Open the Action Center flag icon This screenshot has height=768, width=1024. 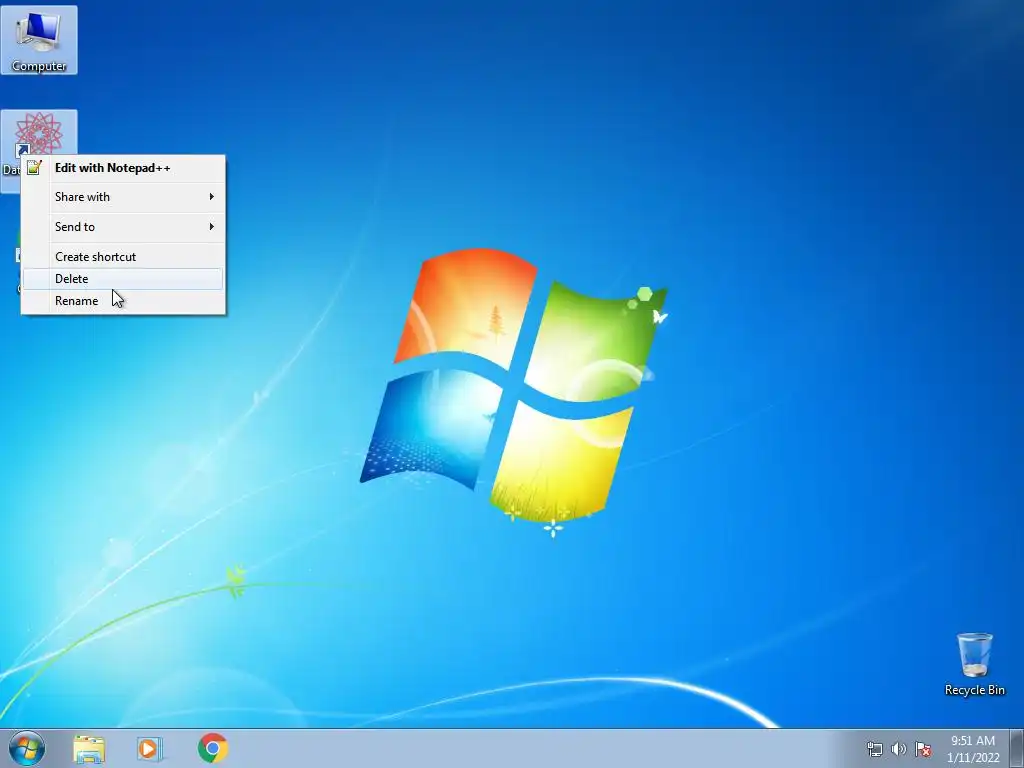point(923,749)
